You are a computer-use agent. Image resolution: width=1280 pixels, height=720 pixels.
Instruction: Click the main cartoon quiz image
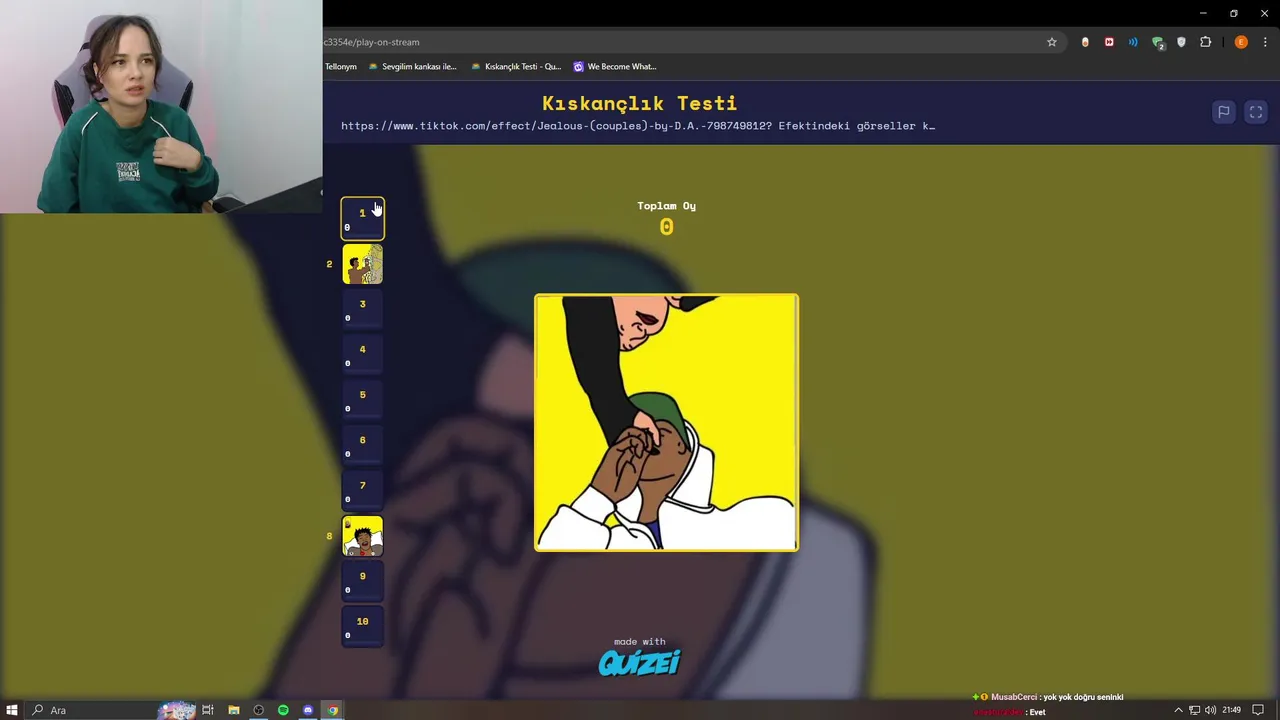click(666, 422)
